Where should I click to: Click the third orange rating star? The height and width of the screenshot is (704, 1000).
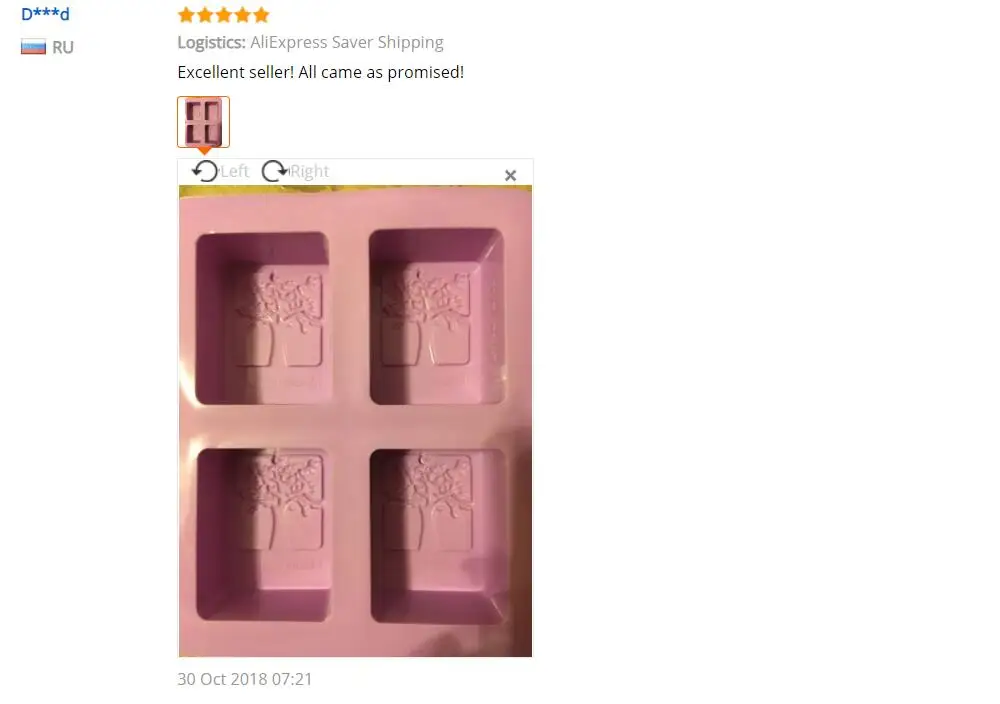pos(224,15)
